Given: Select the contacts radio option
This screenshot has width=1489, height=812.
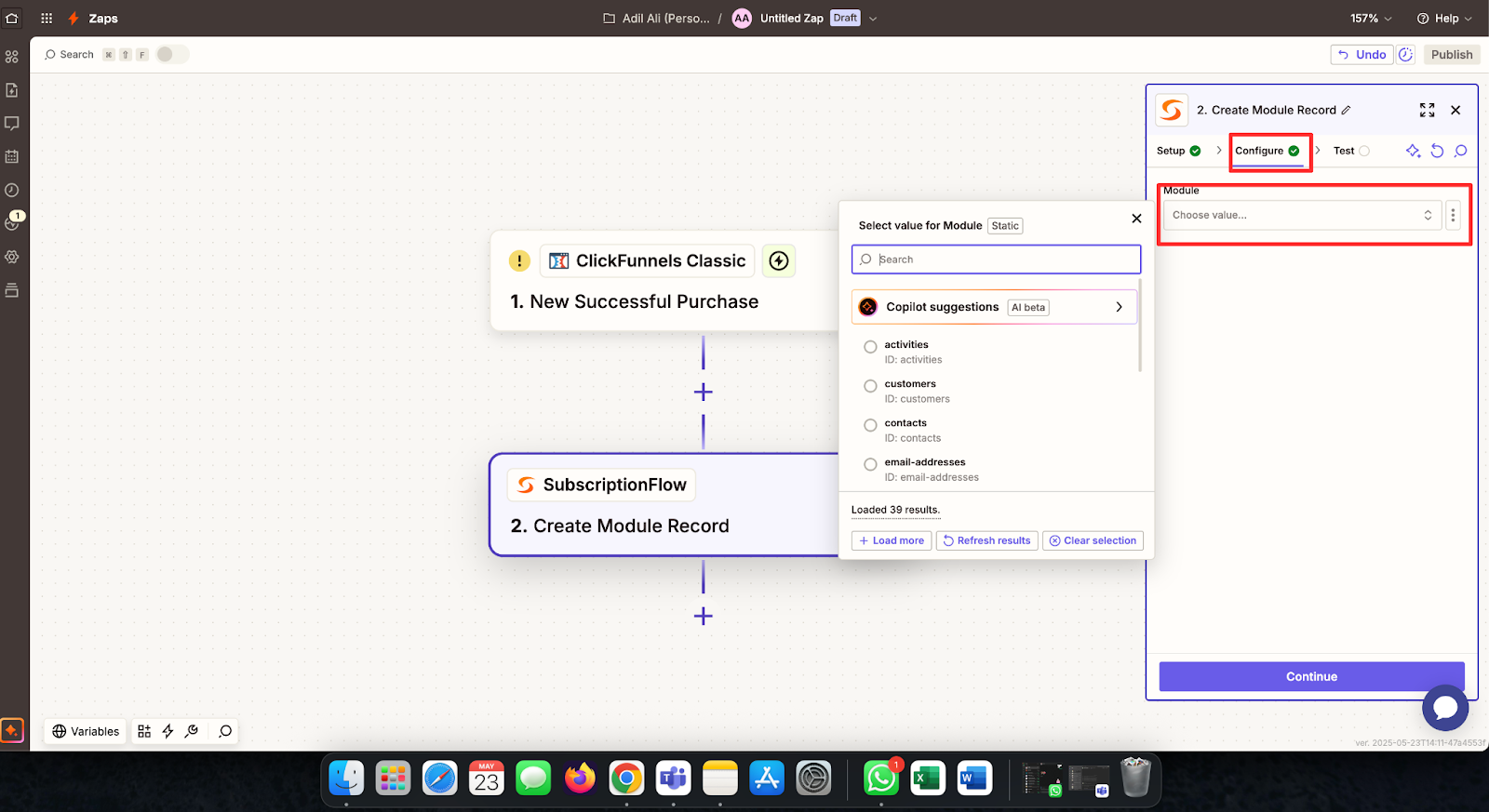Looking at the screenshot, I should pos(870,425).
